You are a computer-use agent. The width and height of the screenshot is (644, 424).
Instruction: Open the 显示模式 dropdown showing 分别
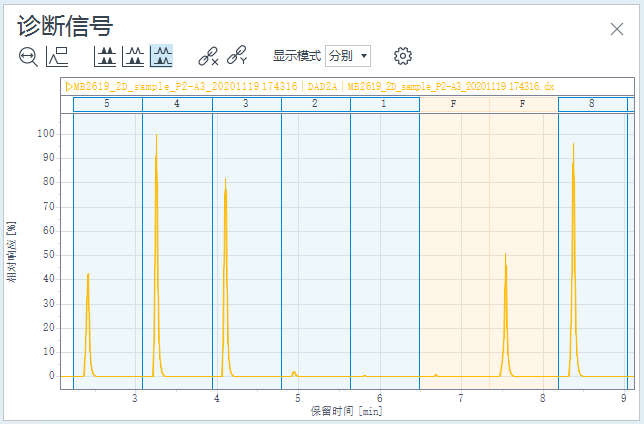coord(348,56)
